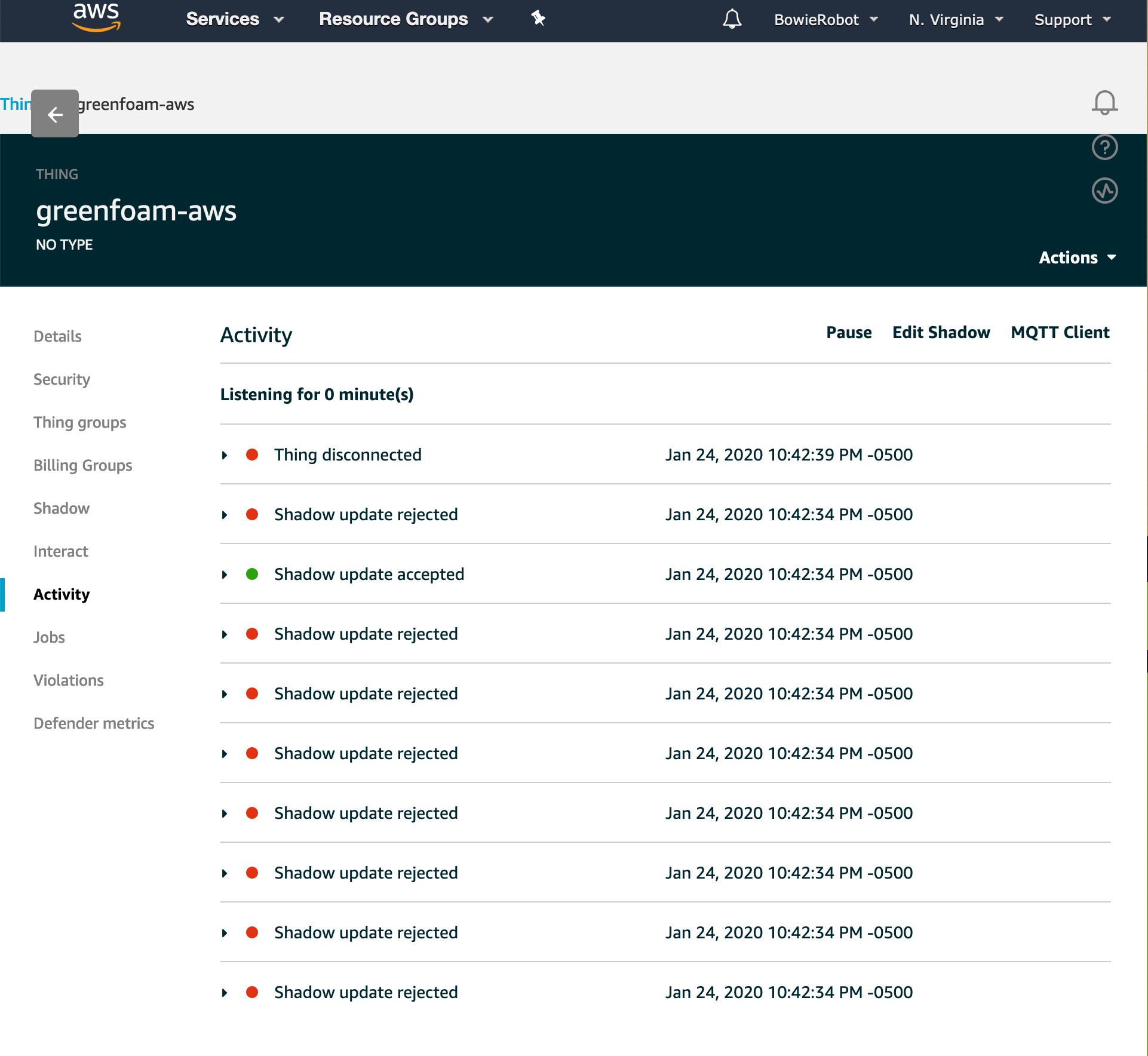Open the IoT console alerts bell below the top bar
Screen dimensions: 1148x1056
[1104, 103]
